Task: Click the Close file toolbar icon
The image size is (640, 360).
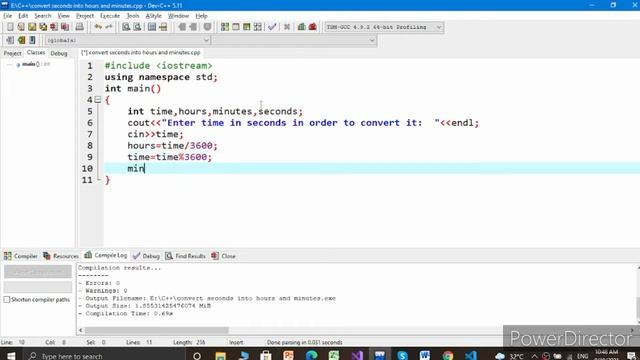Action: [54, 27]
